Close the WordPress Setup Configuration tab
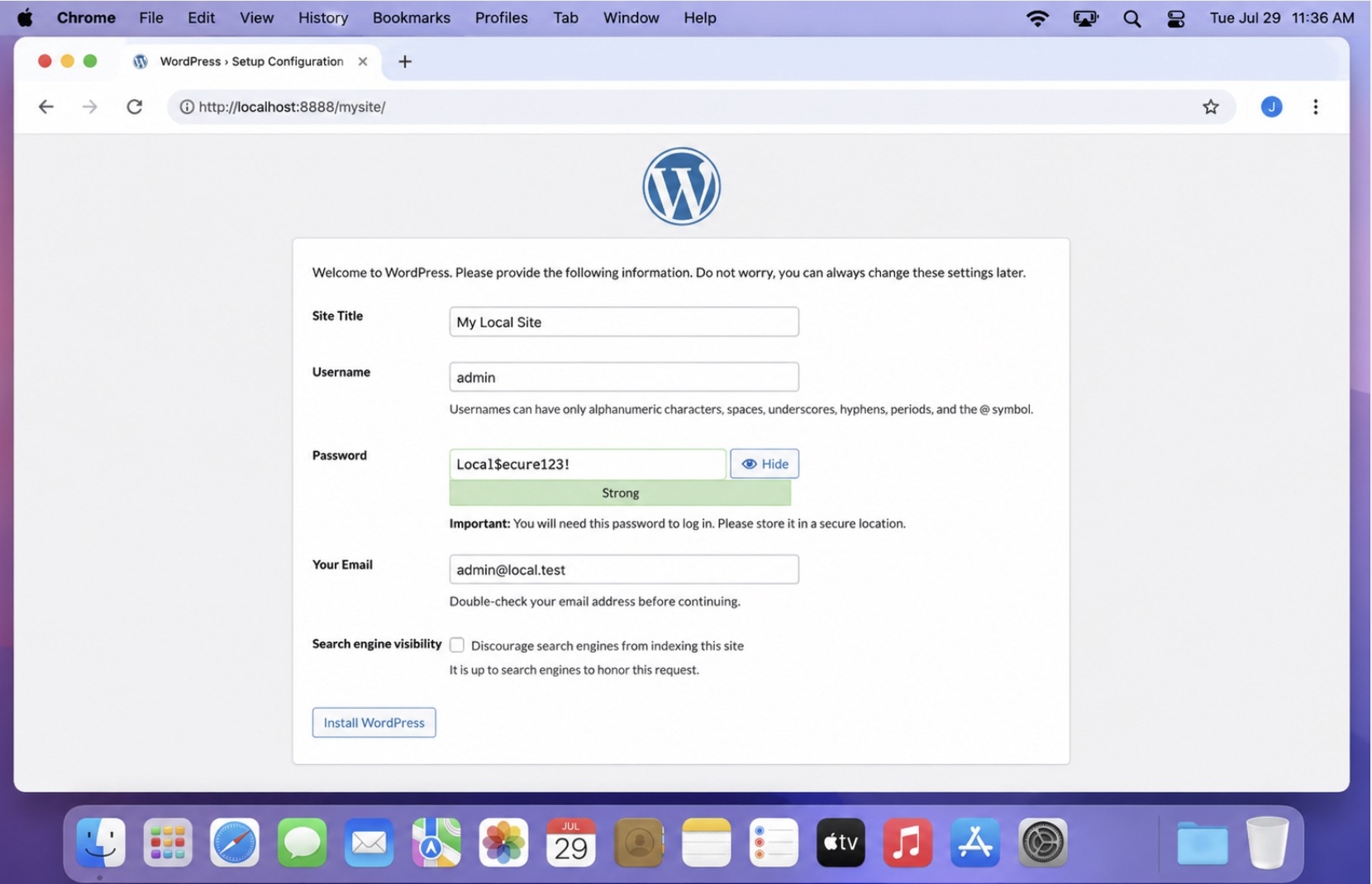 click(363, 61)
